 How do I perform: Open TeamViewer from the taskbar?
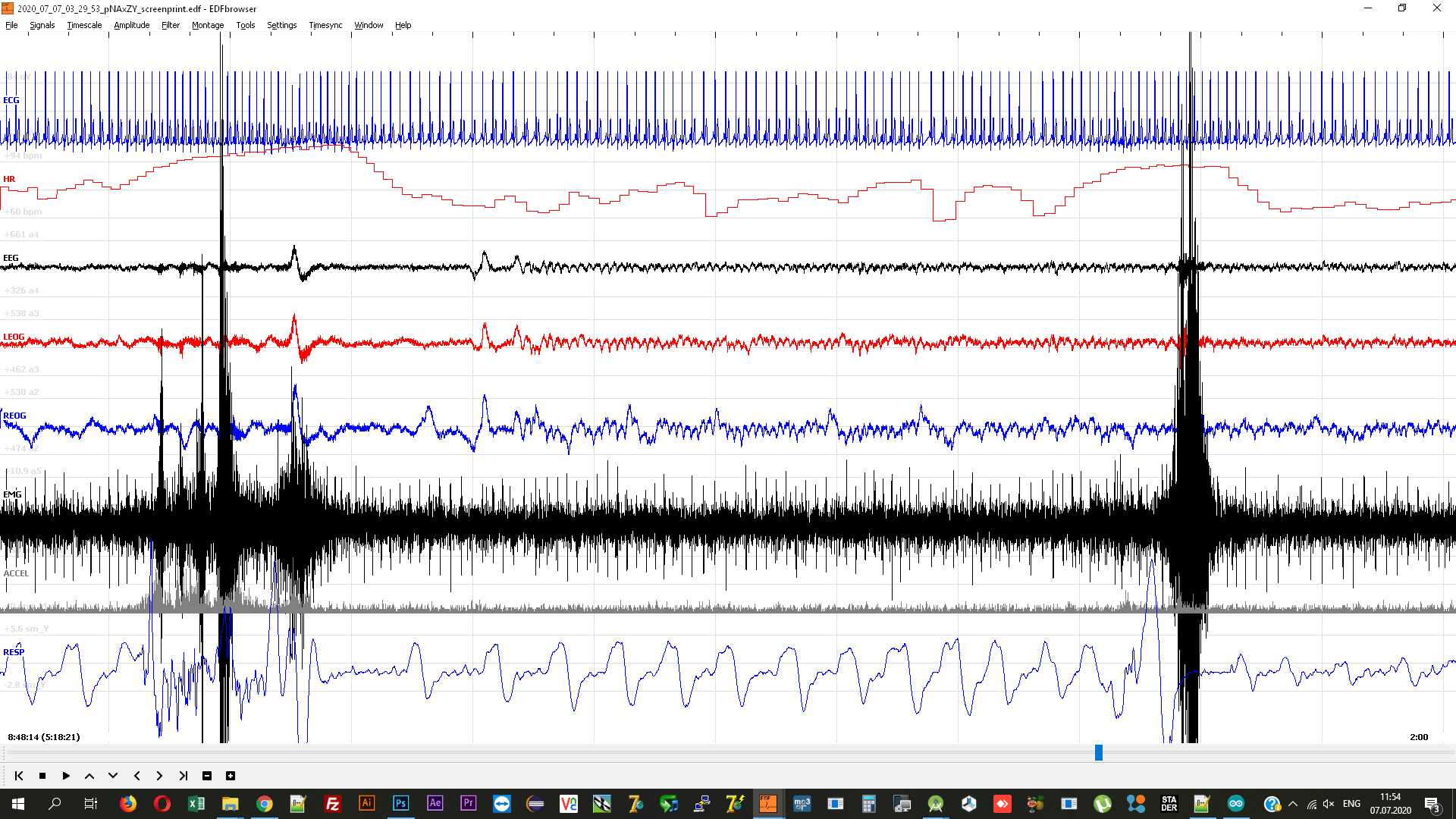click(502, 804)
